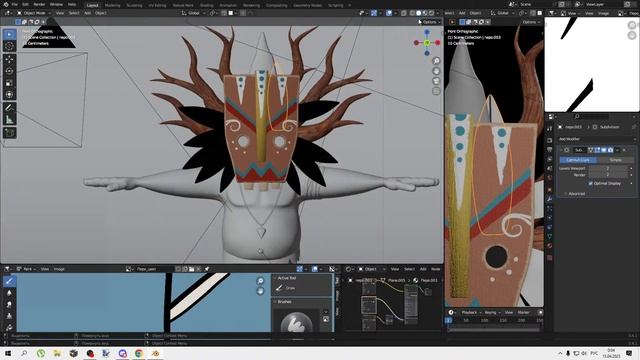Click the zoom icon in the paint editor
This screenshot has height=360, width=640.
point(260,281)
